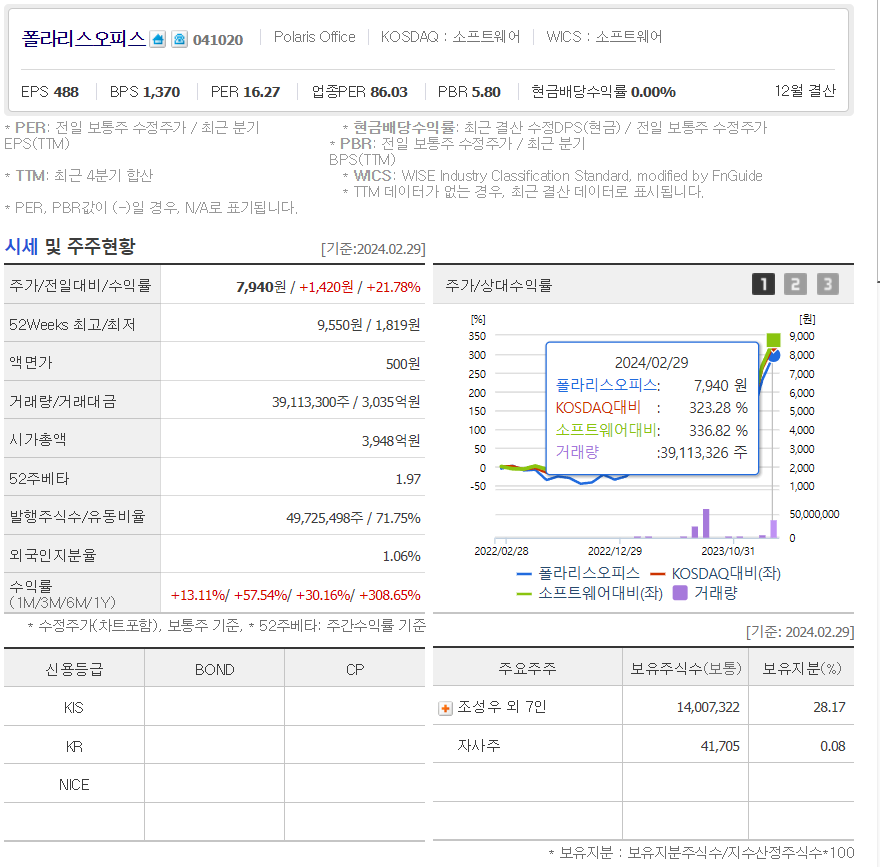Select the Polaris Office English name

click(x=314, y=37)
